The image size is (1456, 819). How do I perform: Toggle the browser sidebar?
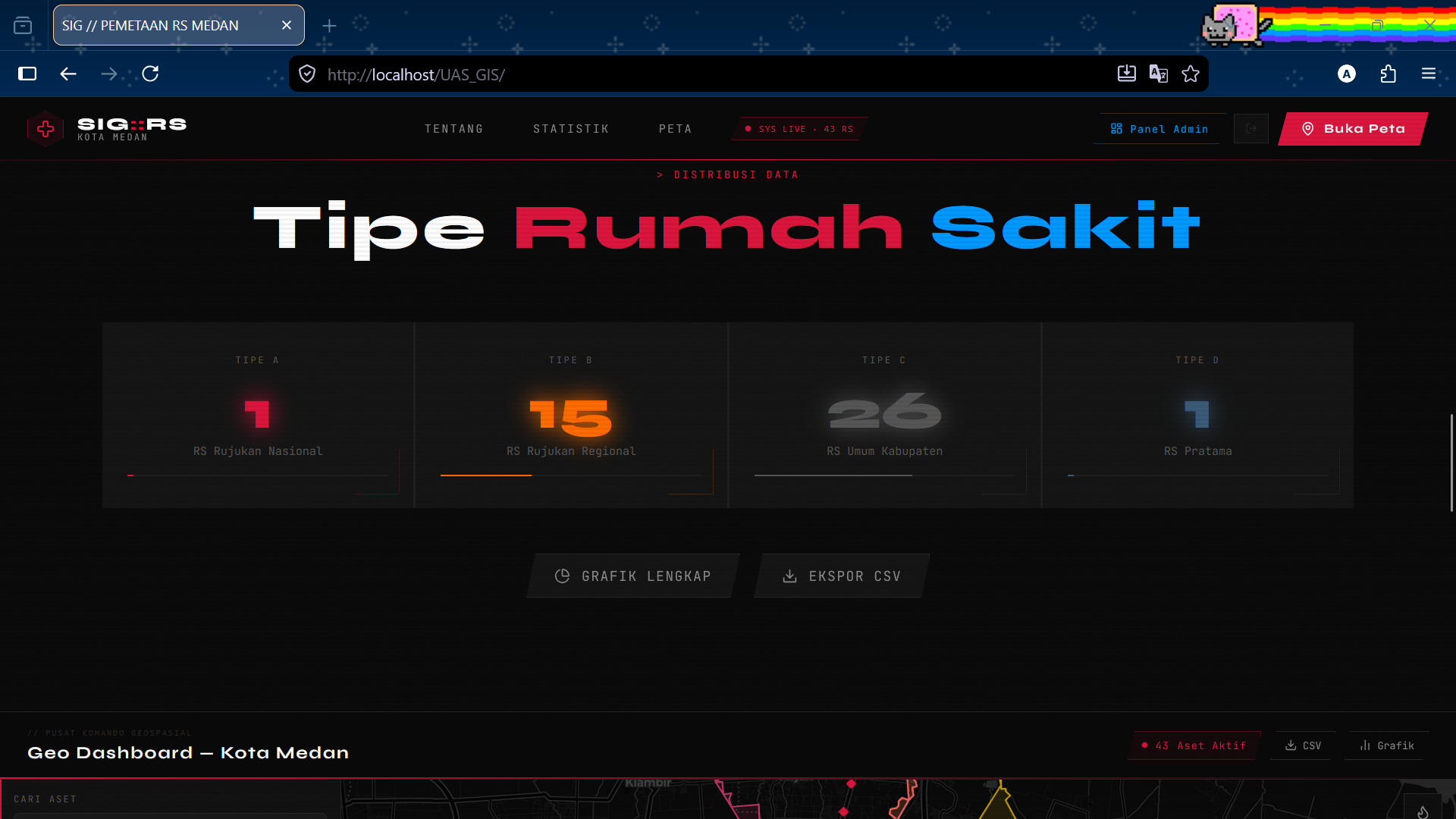[x=27, y=74]
